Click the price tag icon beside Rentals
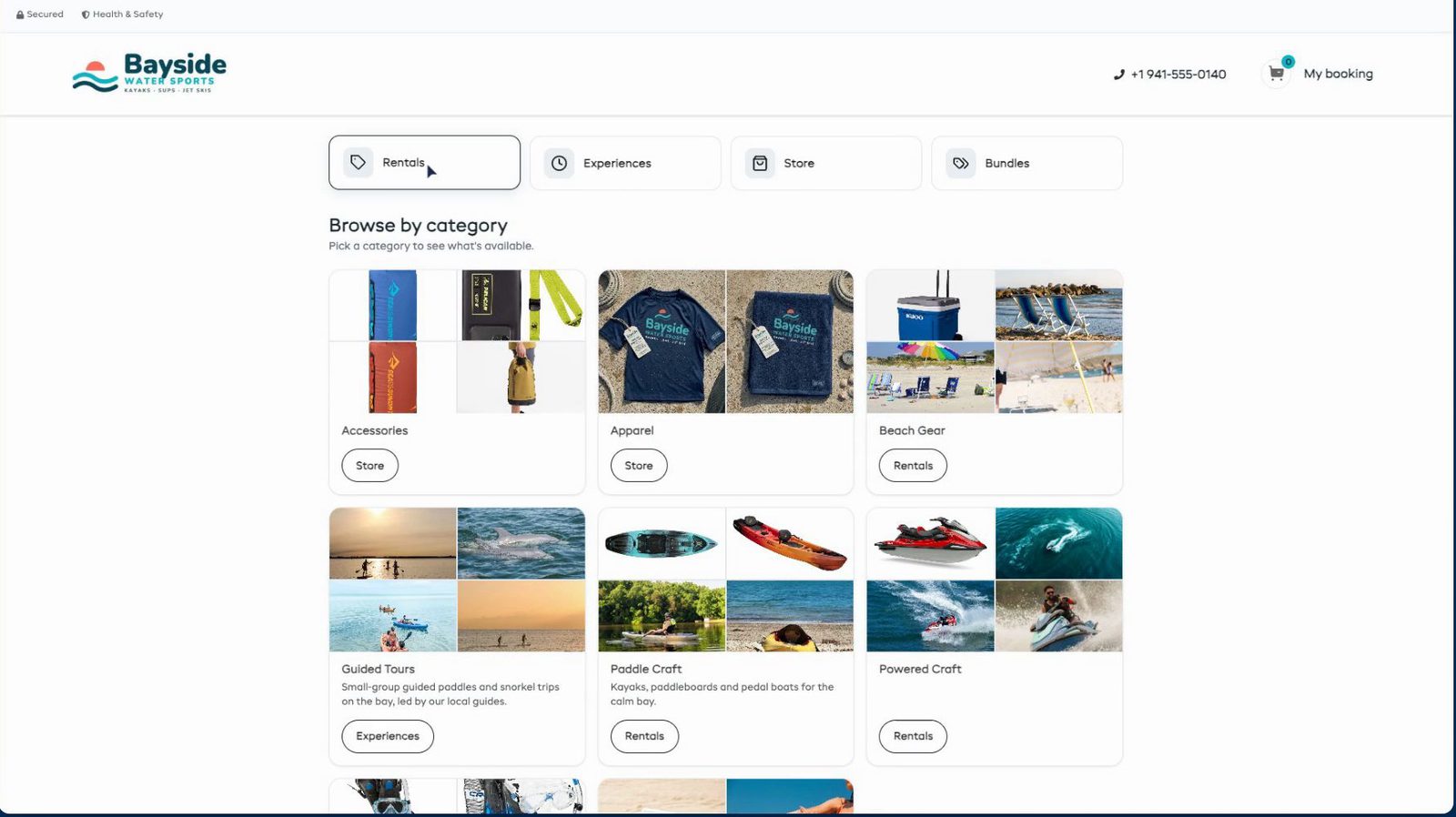The width and height of the screenshot is (1456, 817). click(x=359, y=163)
